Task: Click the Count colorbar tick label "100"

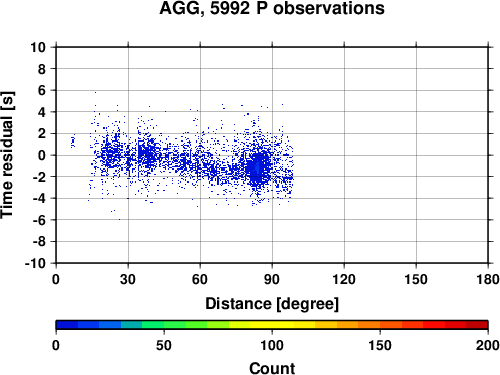Action: click(x=272, y=345)
